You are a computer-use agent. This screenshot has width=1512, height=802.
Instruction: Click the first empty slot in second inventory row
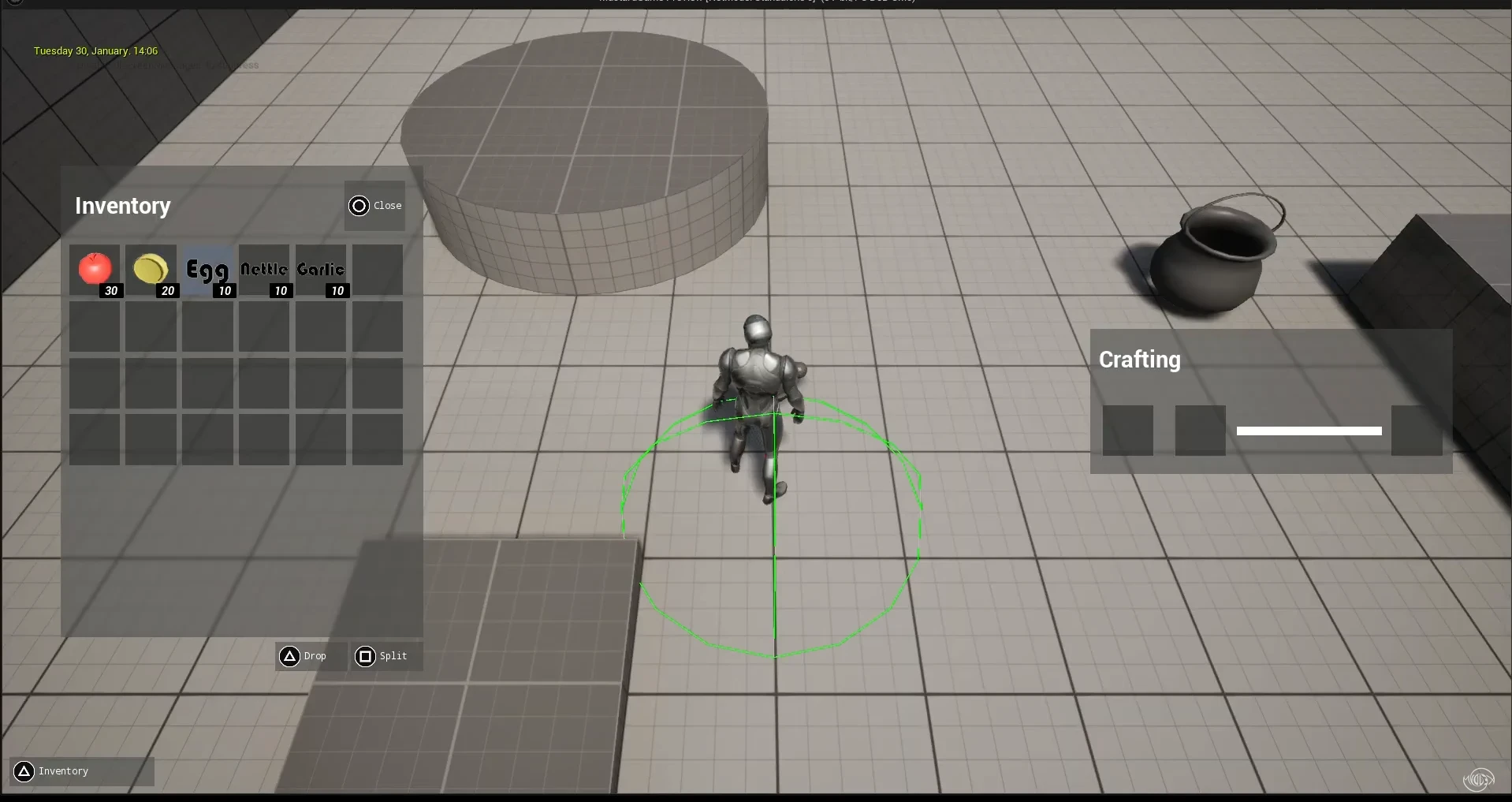coord(95,326)
